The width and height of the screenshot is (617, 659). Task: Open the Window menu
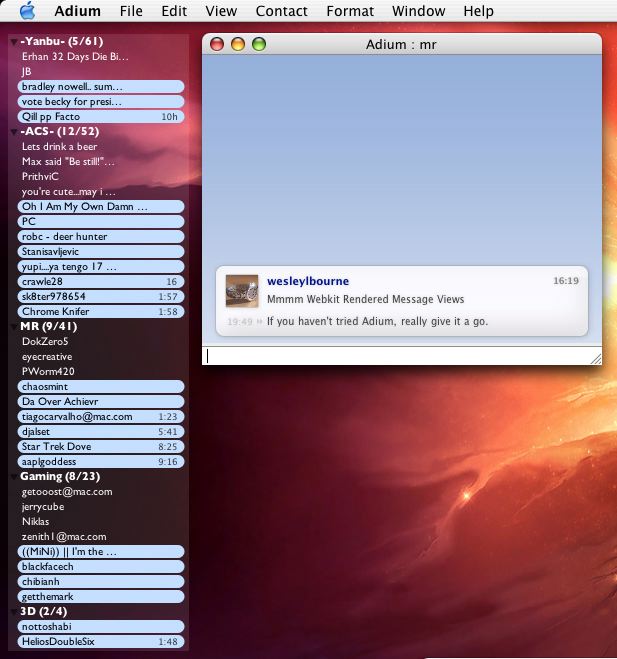pyautogui.click(x=418, y=11)
